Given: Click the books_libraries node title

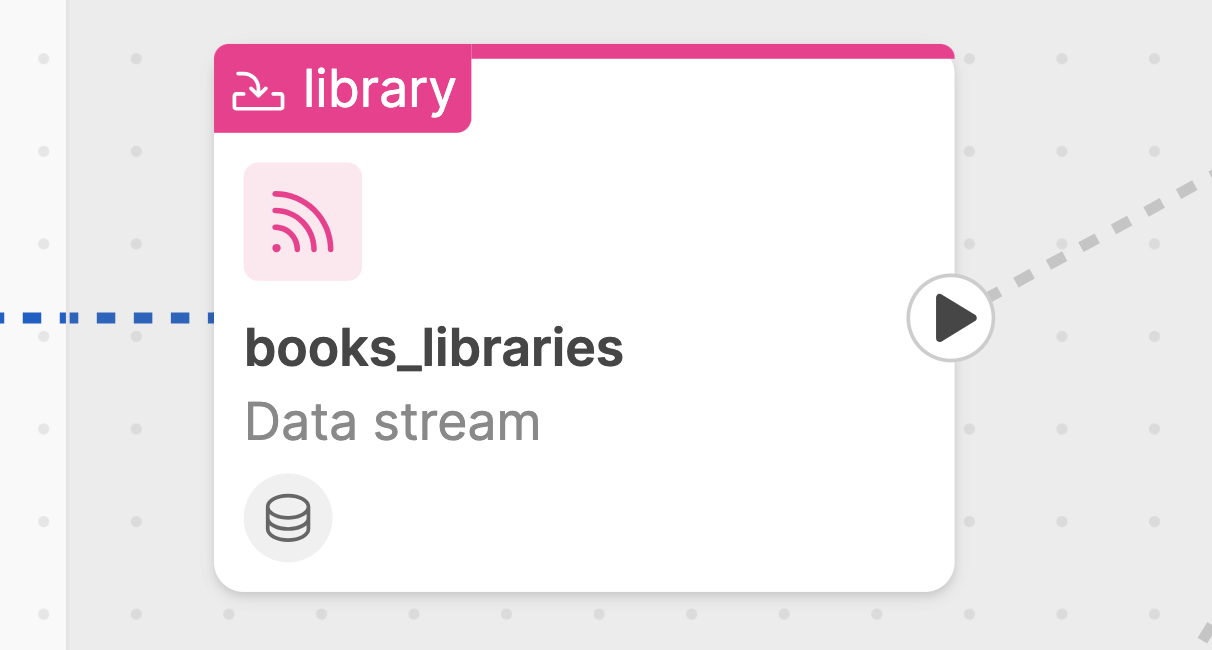Looking at the screenshot, I should click(x=434, y=348).
